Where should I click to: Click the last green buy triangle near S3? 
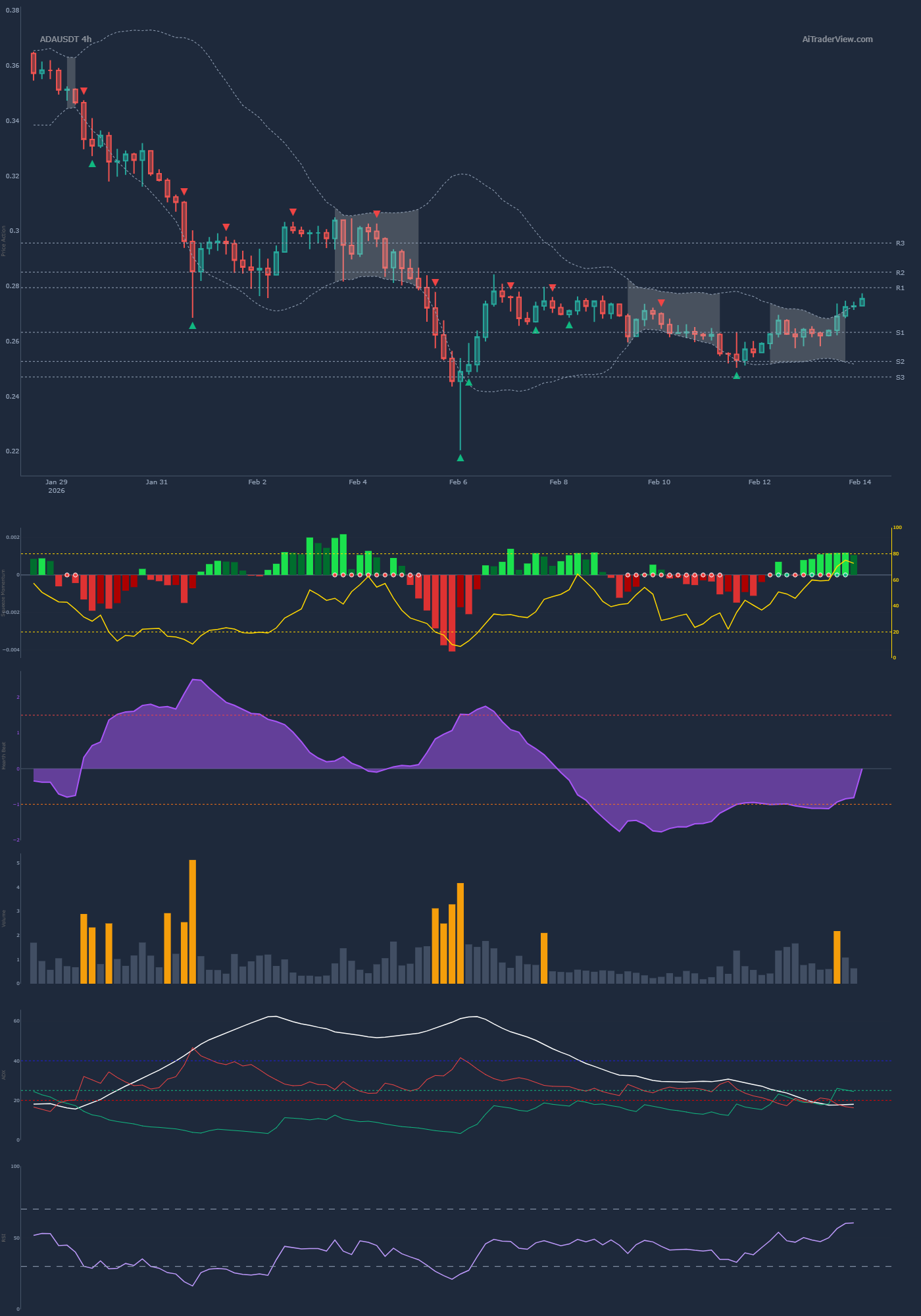[x=736, y=376]
